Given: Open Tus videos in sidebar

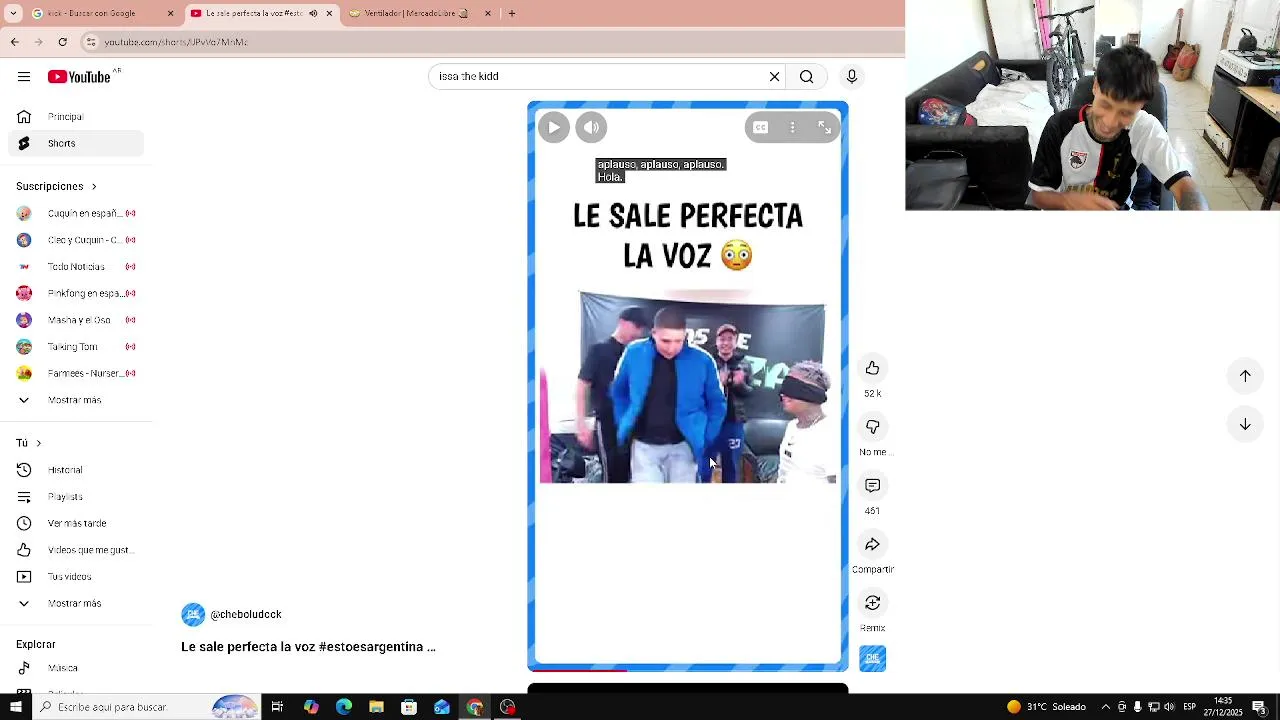Looking at the screenshot, I should point(76,577).
